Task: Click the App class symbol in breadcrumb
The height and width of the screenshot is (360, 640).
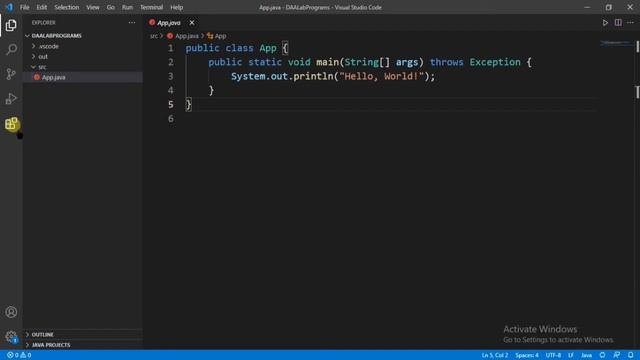Action: coord(217,36)
